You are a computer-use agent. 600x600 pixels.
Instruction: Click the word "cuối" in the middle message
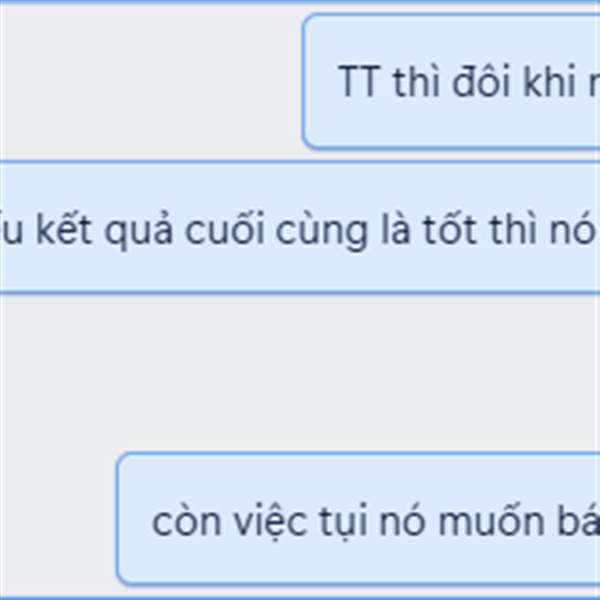[224, 229]
